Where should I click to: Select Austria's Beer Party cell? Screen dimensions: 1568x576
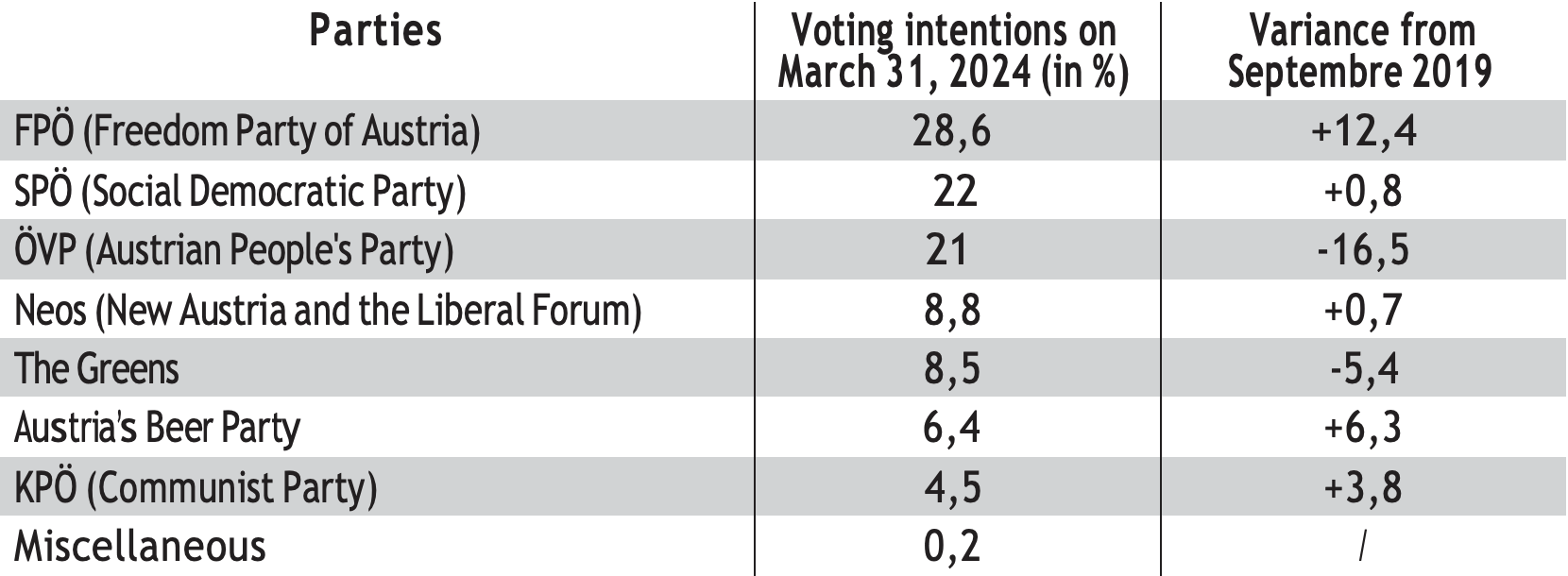pyautogui.click(x=157, y=428)
